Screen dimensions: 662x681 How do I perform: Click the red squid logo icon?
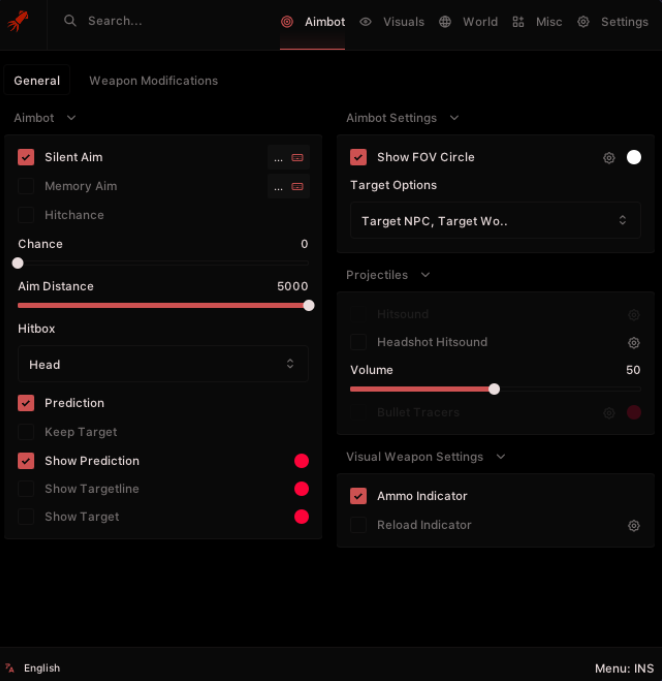click(18, 21)
